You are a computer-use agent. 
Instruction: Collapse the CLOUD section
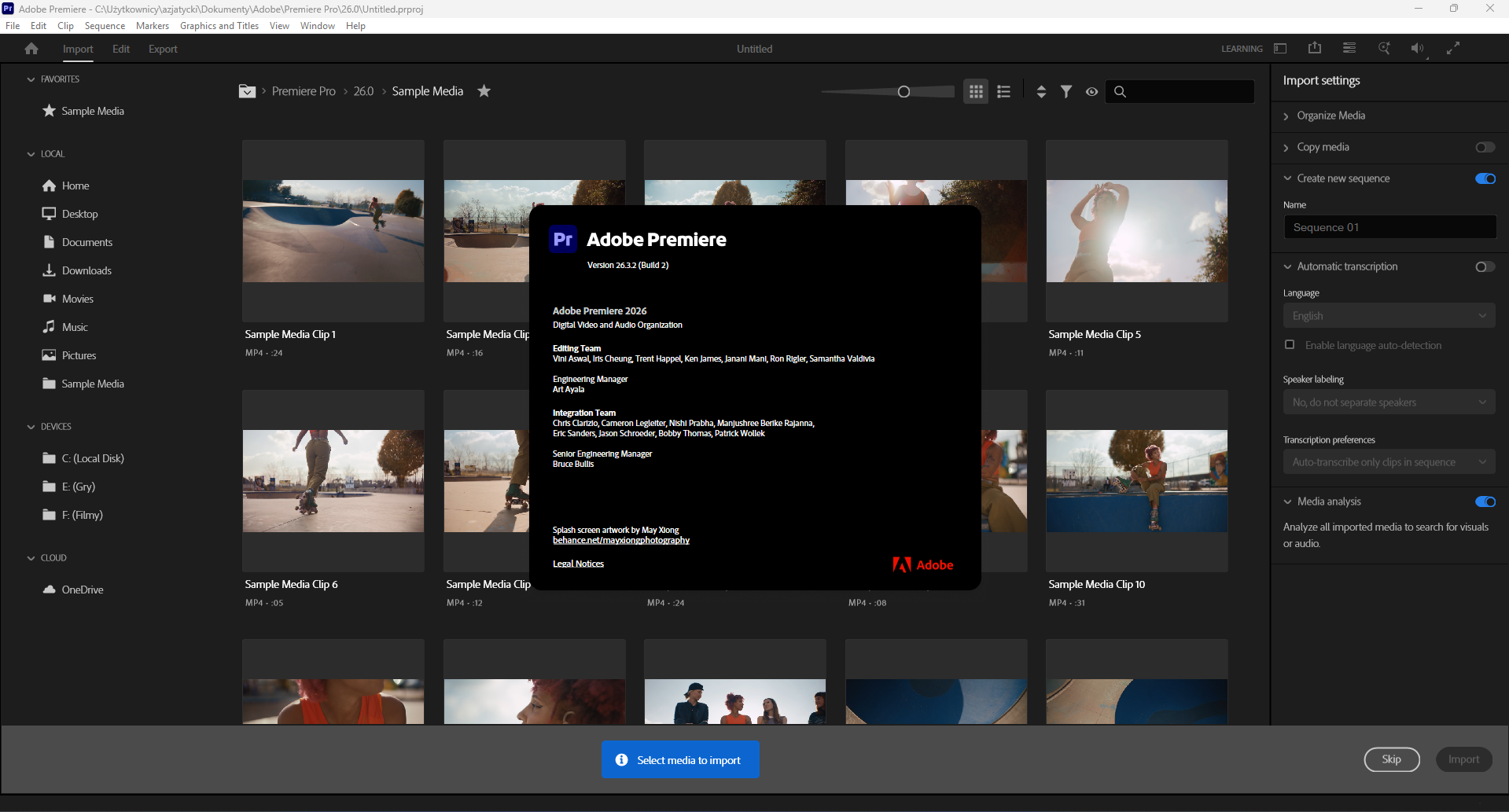[x=31, y=558]
